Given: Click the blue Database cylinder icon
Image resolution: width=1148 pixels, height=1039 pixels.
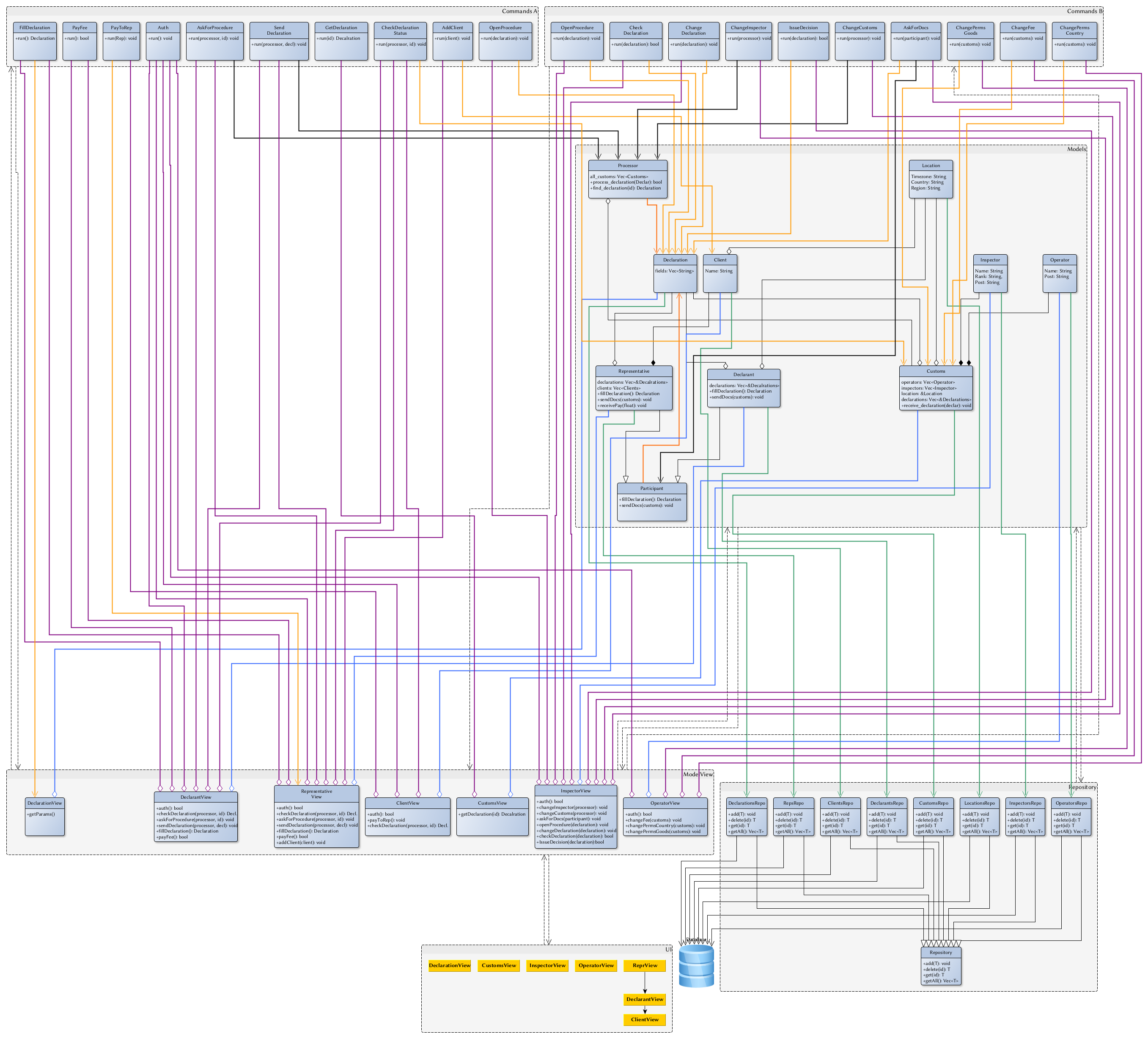Looking at the screenshot, I should (x=696, y=966).
